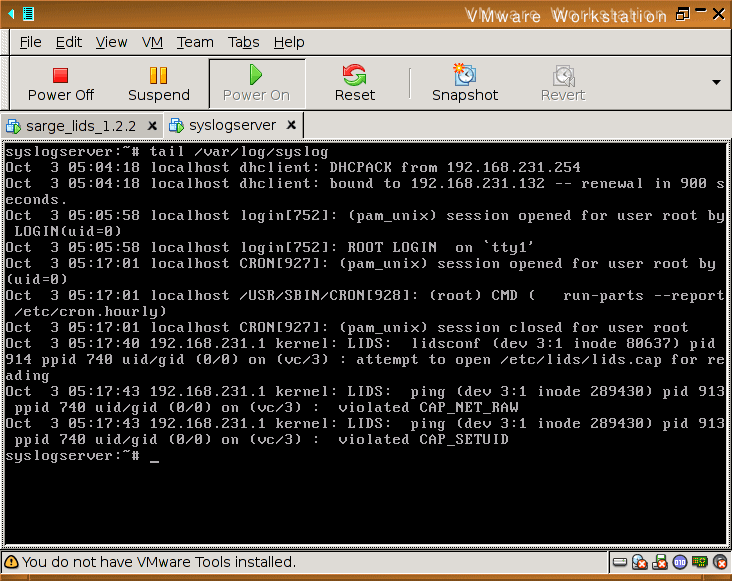Click the CD-ROM device status icon
The height and width of the screenshot is (581, 732).
tap(639, 562)
